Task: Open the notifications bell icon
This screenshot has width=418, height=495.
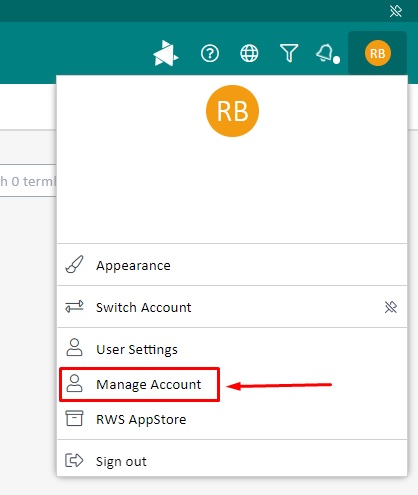Action: coord(327,53)
